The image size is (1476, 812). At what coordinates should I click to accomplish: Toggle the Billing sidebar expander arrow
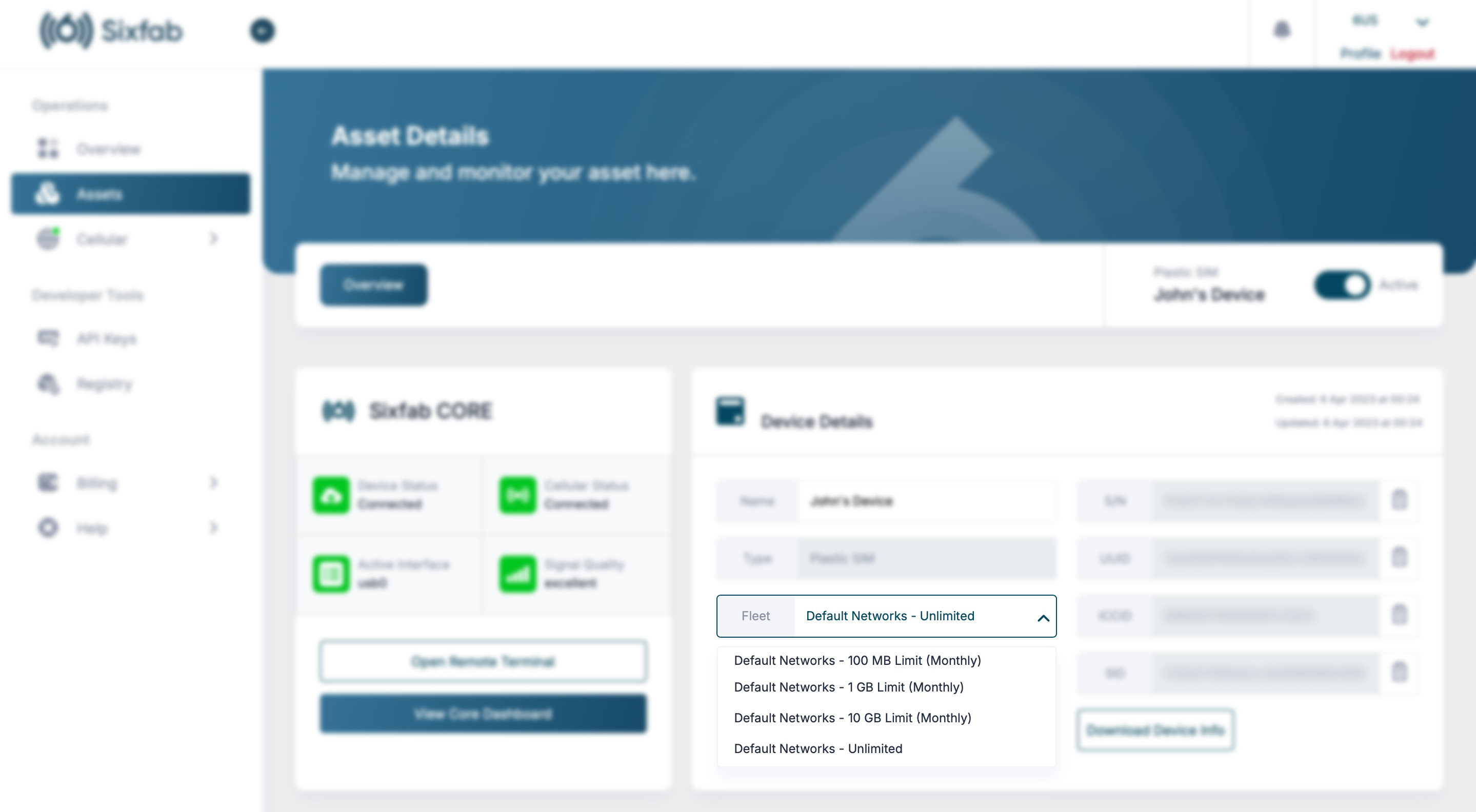click(213, 483)
